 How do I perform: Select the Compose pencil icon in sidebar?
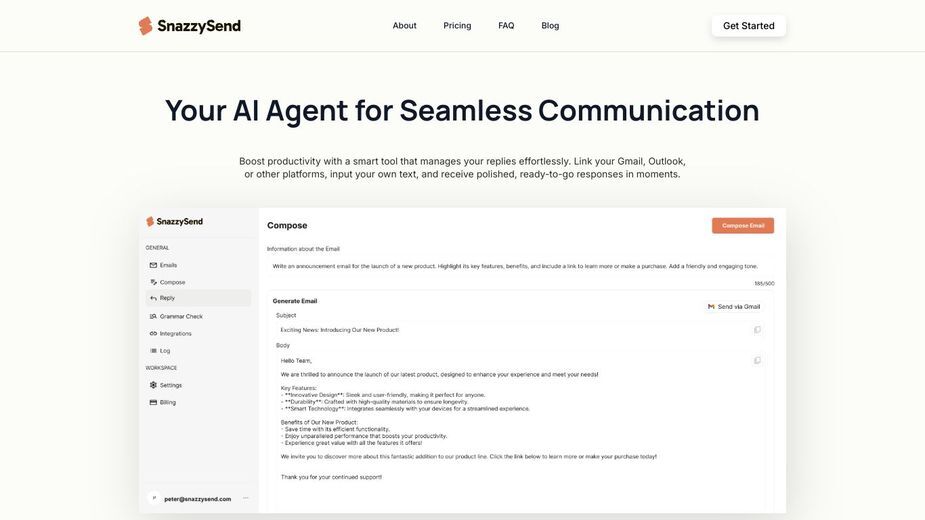pyautogui.click(x=153, y=282)
